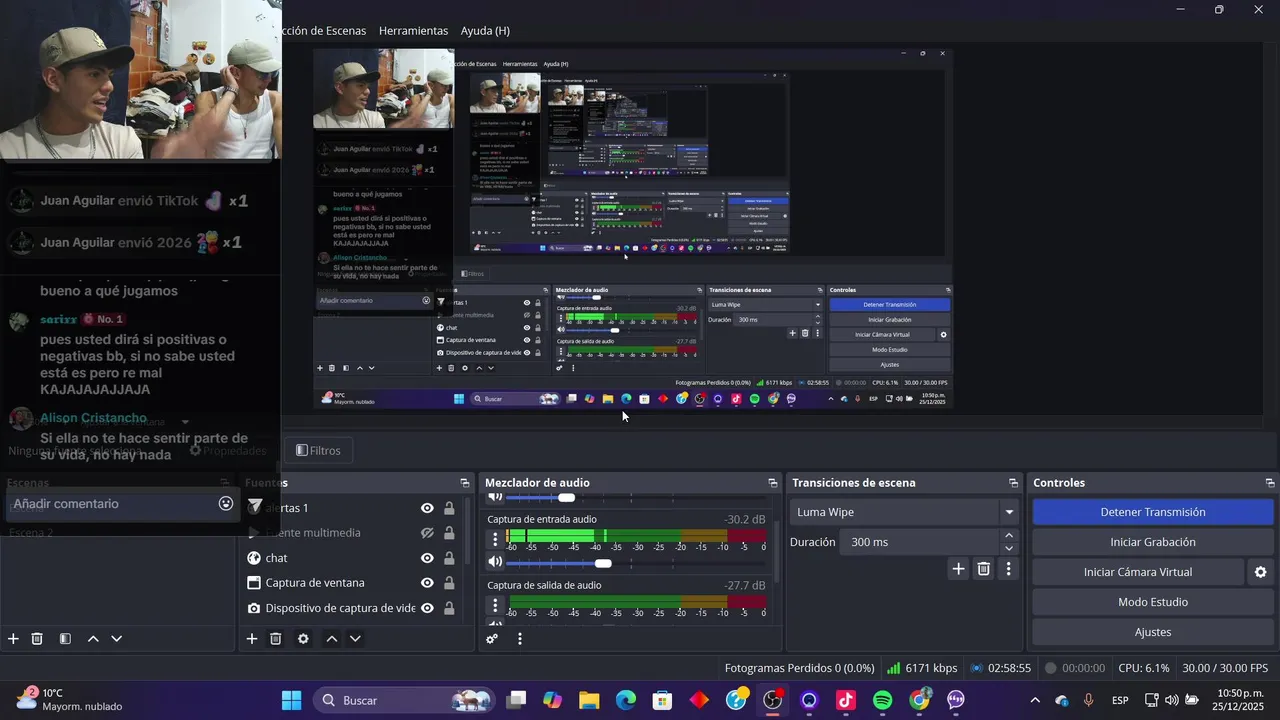Image resolution: width=1280 pixels, height=720 pixels.
Task: Open advanced audio properties gears icon
Action: point(492,639)
